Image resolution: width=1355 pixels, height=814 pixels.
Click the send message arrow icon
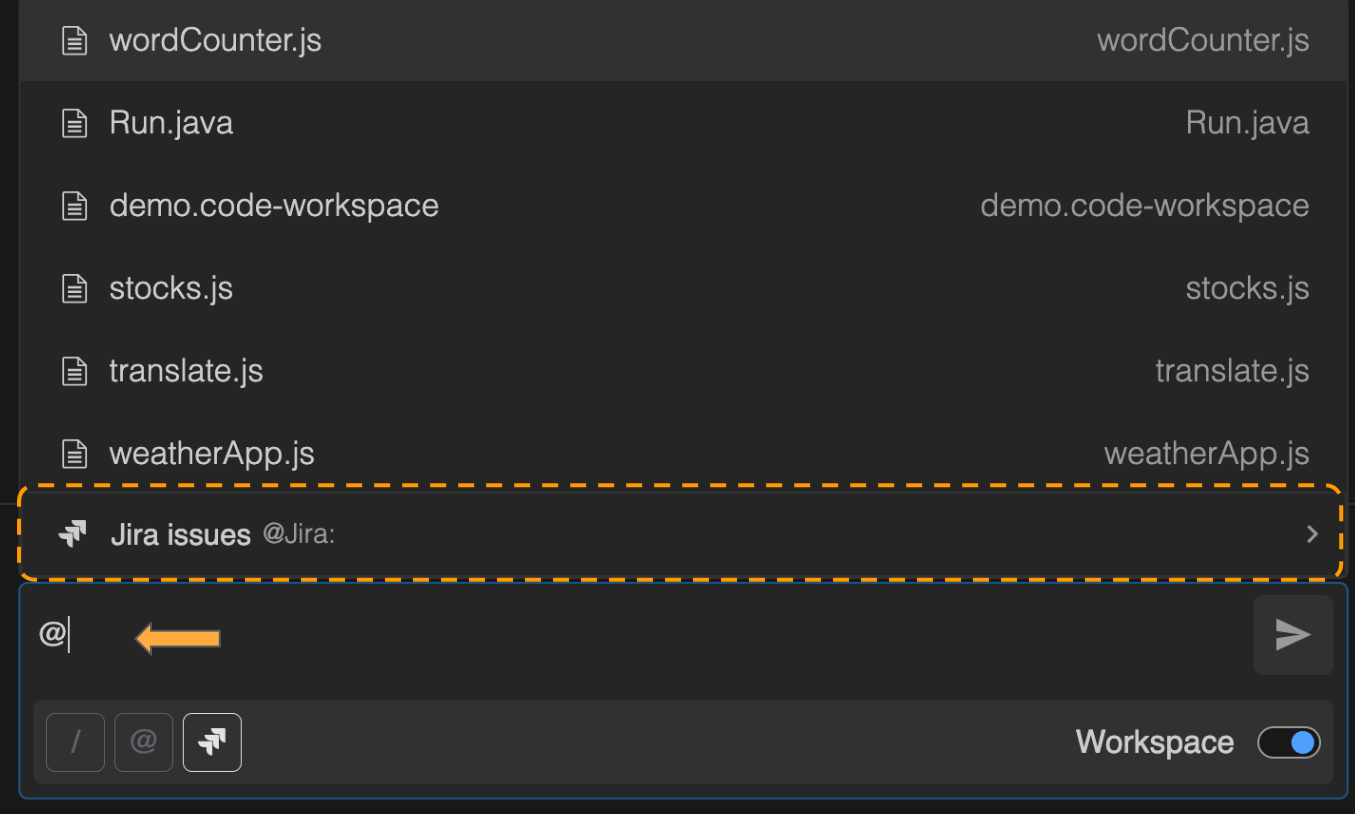click(x=1292, y=635)
